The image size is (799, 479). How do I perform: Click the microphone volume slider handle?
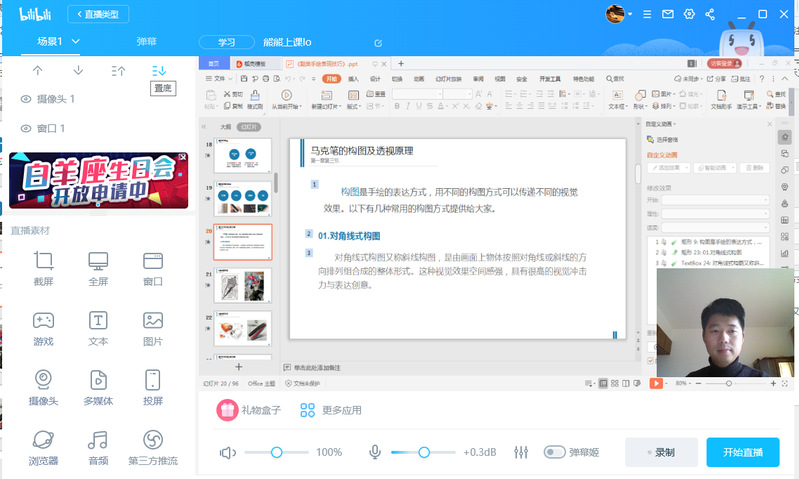424,452
